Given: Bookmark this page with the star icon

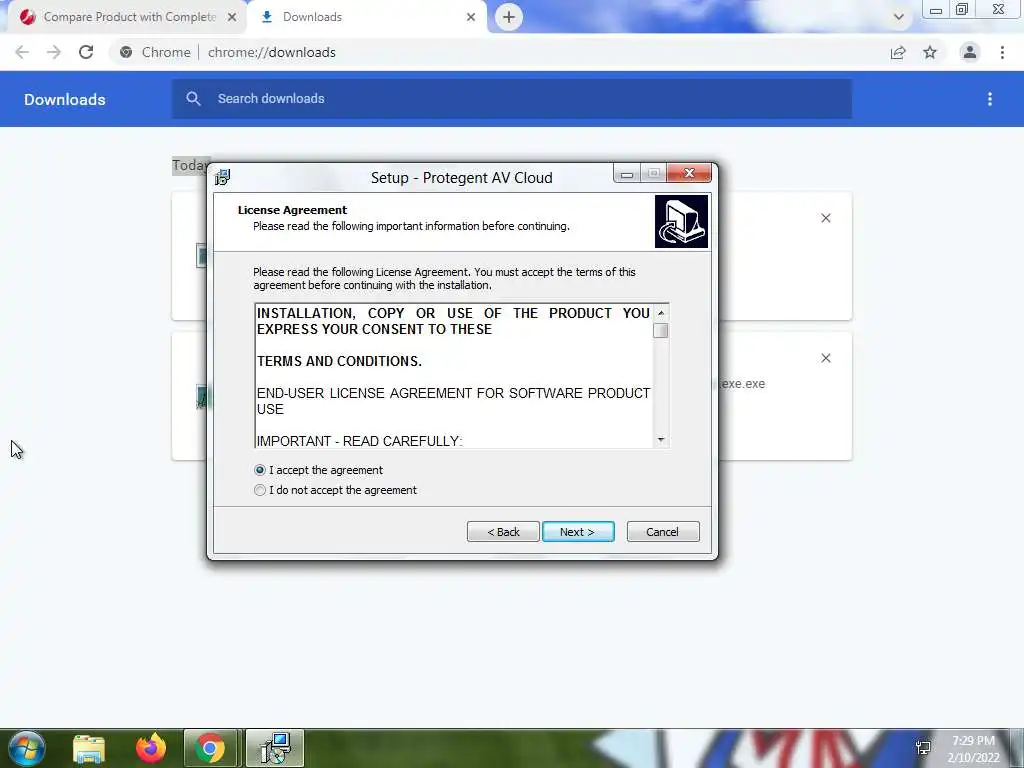Looking at the screenshot, I should click(x=930, y=52).
